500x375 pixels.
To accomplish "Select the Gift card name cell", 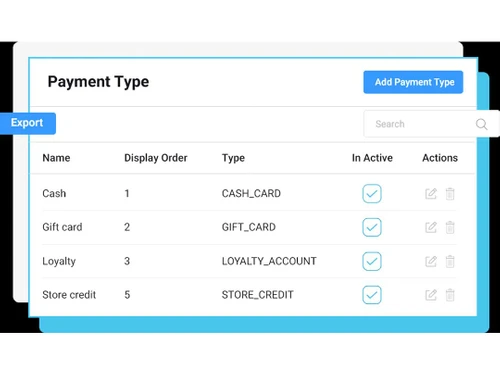I will pyautogui.click(x=62, y=227).
